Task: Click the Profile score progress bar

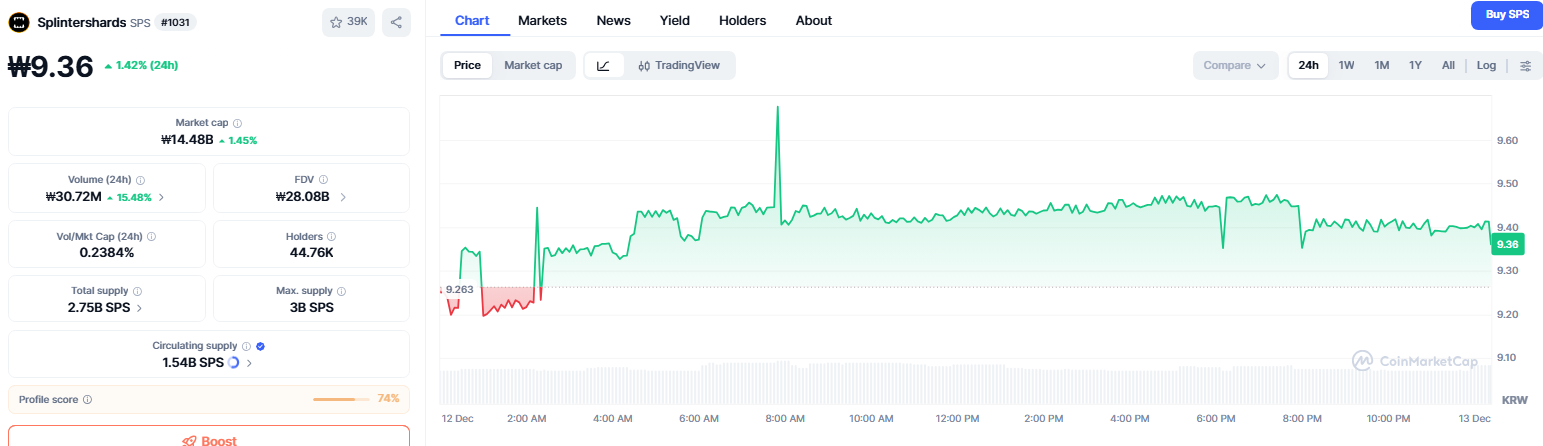Action: tap(341, 399)
